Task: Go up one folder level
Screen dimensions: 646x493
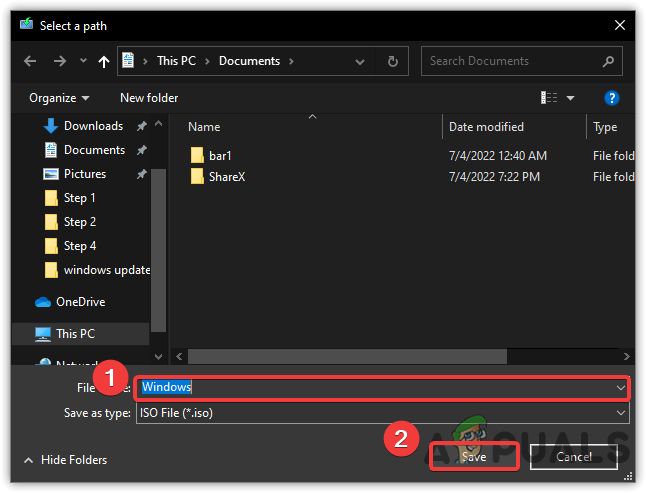Action: pyautogui.click(x=104, y=62)
